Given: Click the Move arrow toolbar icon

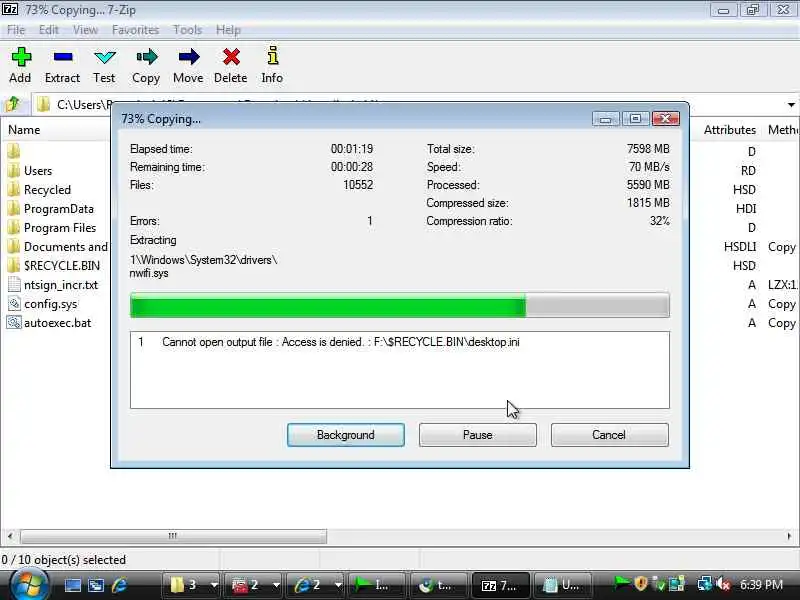Looking at the screenshot, I should pos(189,57).
